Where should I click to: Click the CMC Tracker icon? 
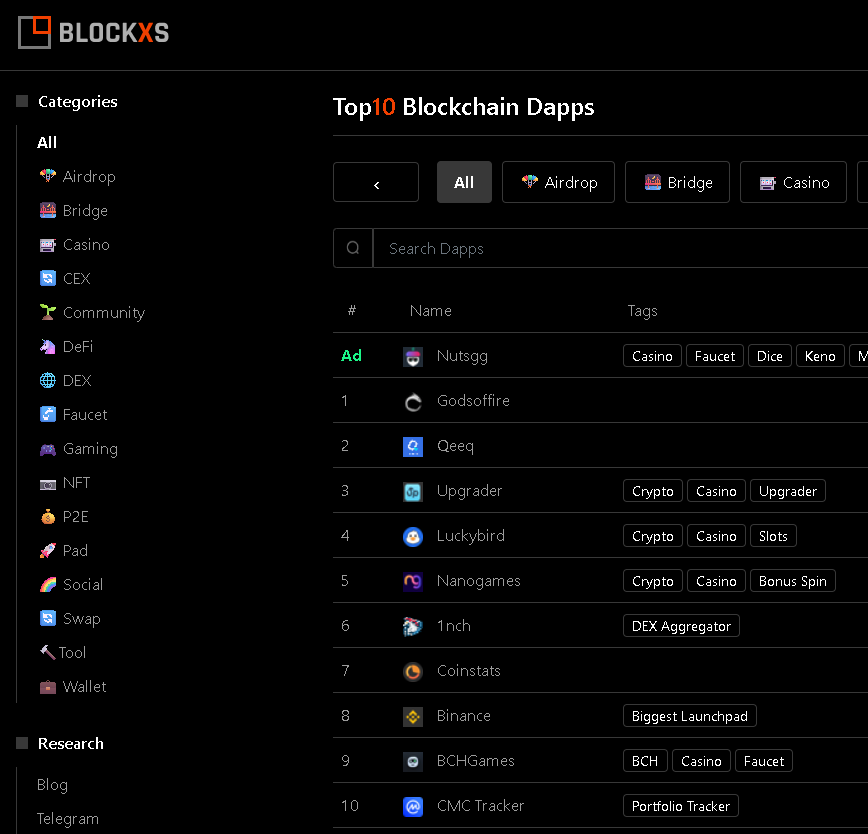[413, 806]
